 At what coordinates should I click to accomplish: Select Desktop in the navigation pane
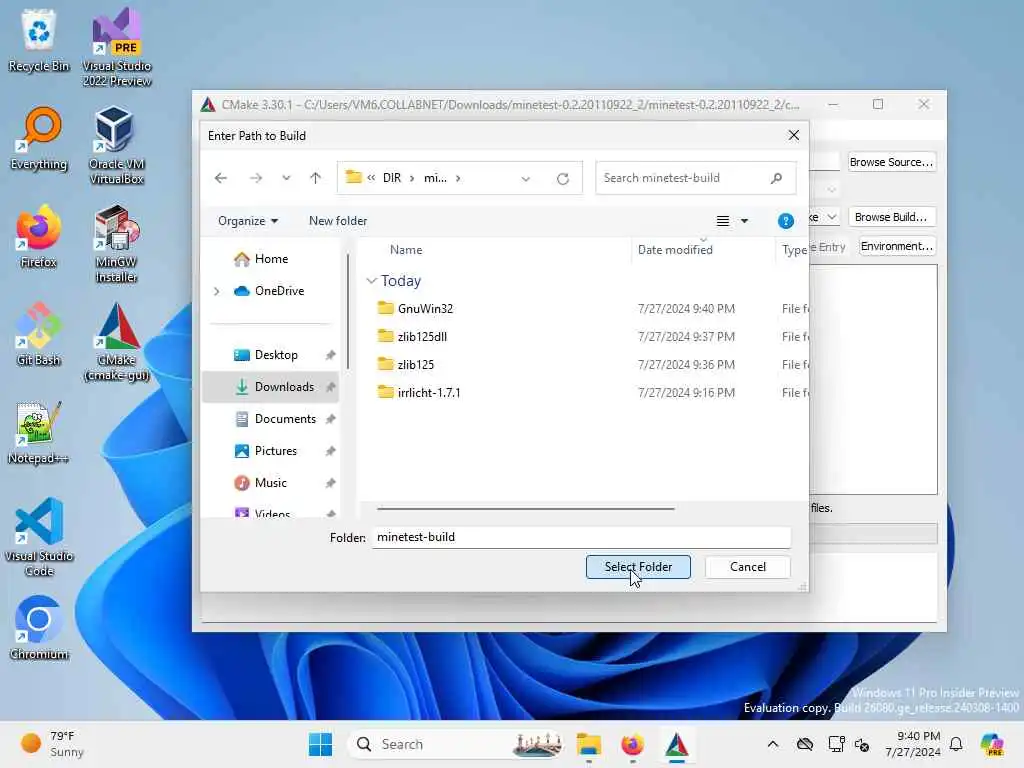pos(271,355)
